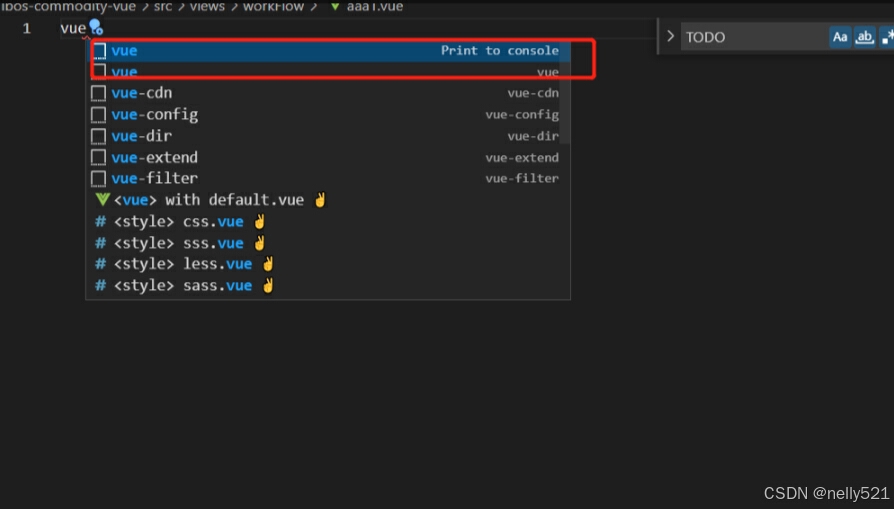Screen dimensions: 894x509
Task: Click the typed 'vue' text on line 1
Action: [73, 28]
